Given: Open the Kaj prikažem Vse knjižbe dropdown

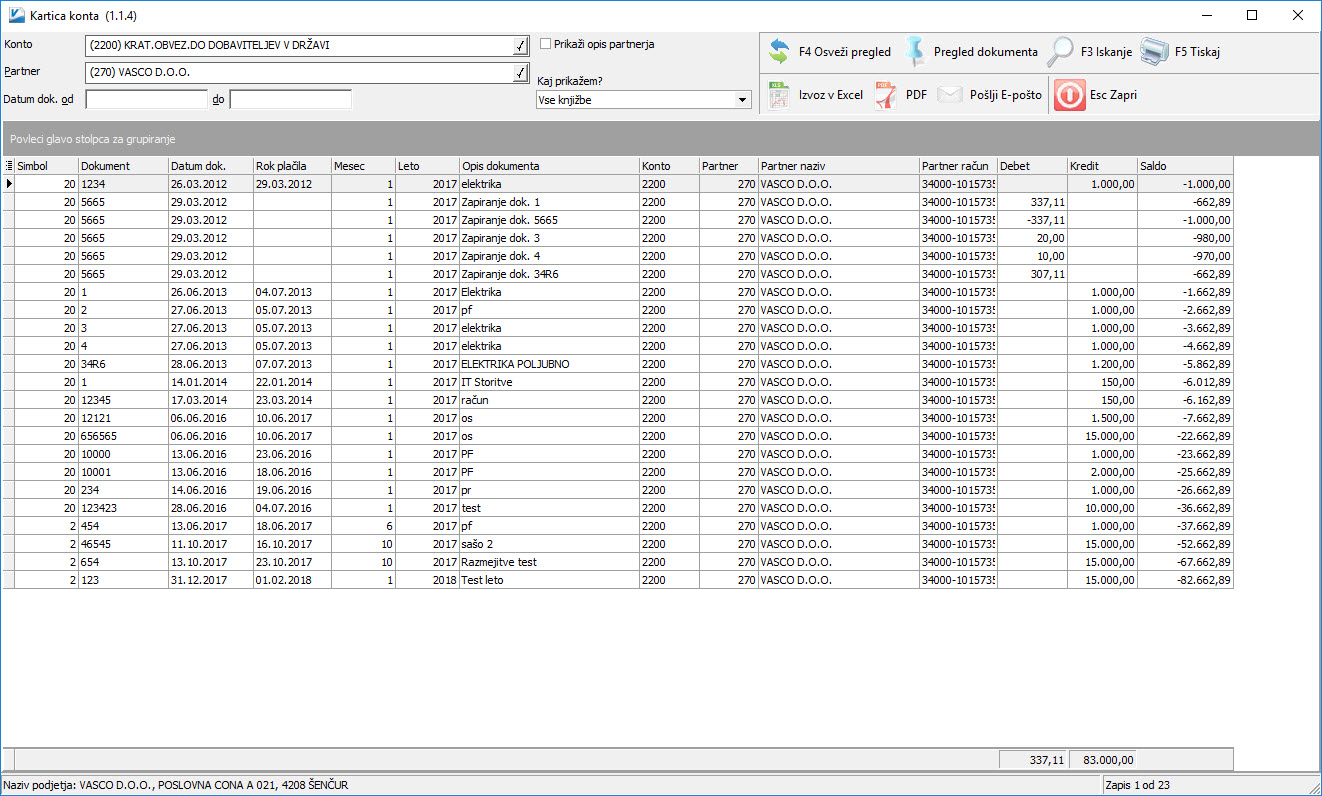Looking at the screenshot, I should point(742,100).
